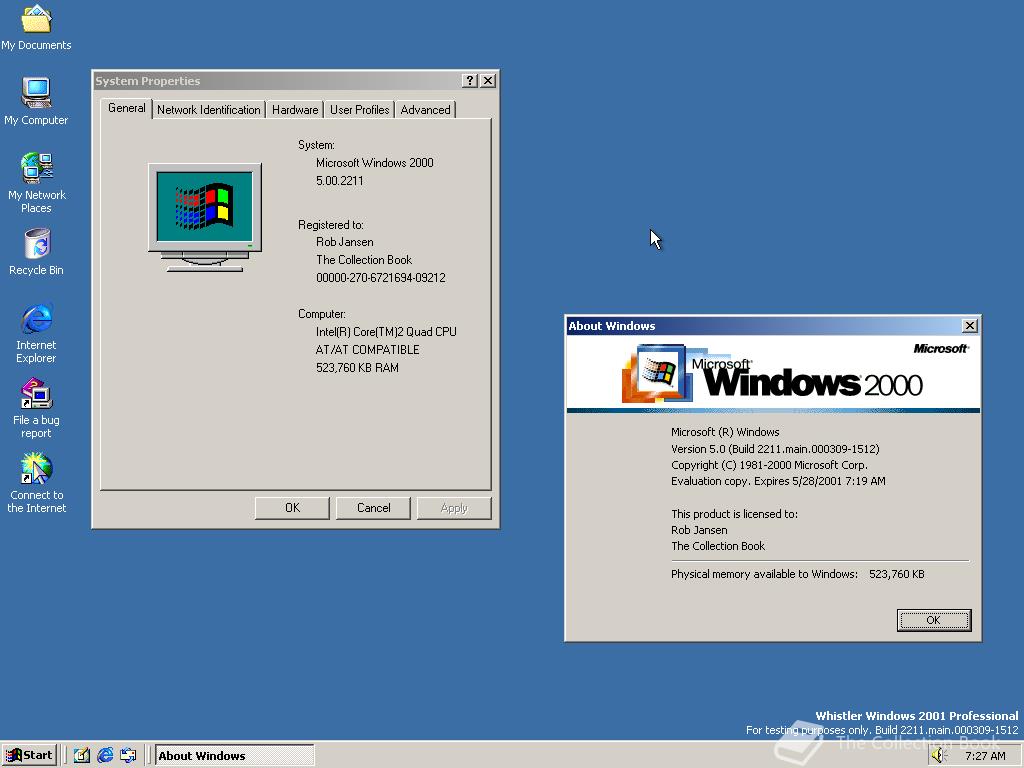
Task: Open the Hardware tab
Action: click(x=295, y=110)
